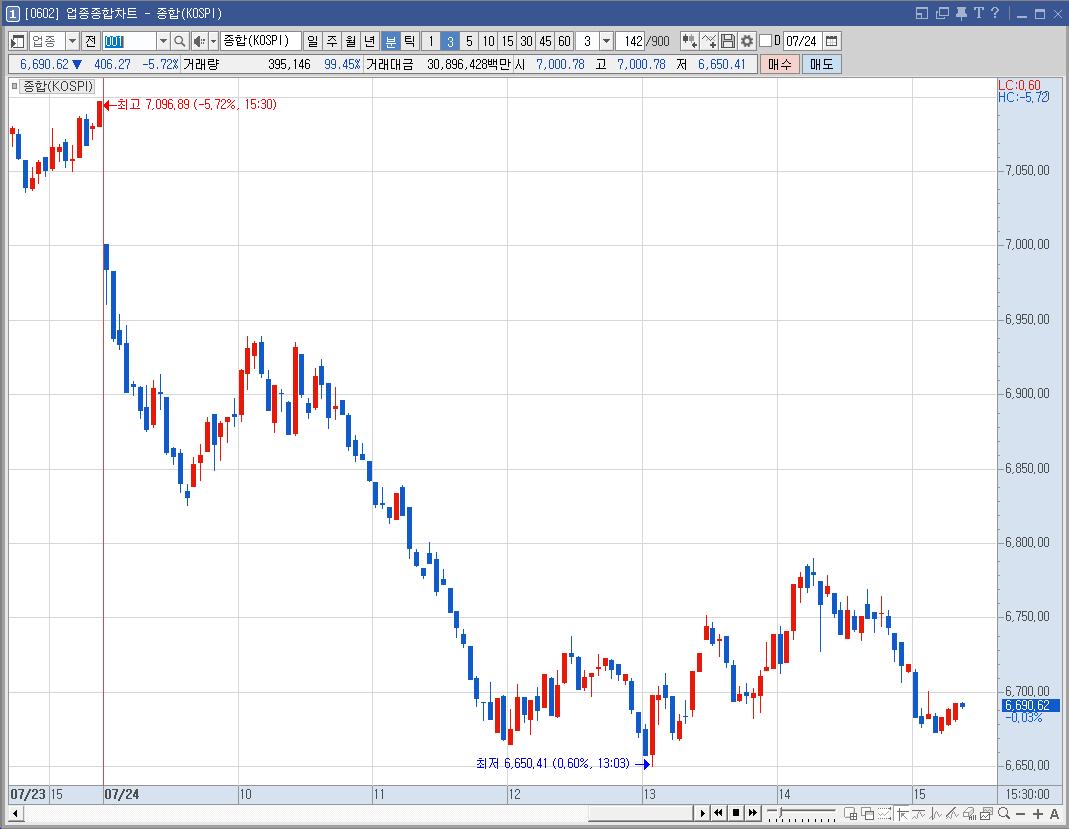Click the 매도 sell button

pos(822,64)
